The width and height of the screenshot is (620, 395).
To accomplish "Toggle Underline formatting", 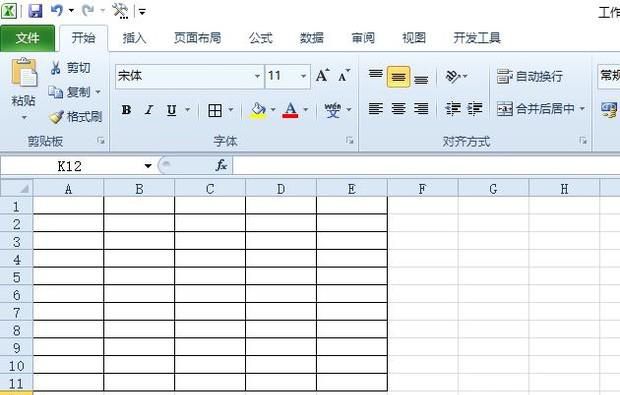I will tap(171, 110).
